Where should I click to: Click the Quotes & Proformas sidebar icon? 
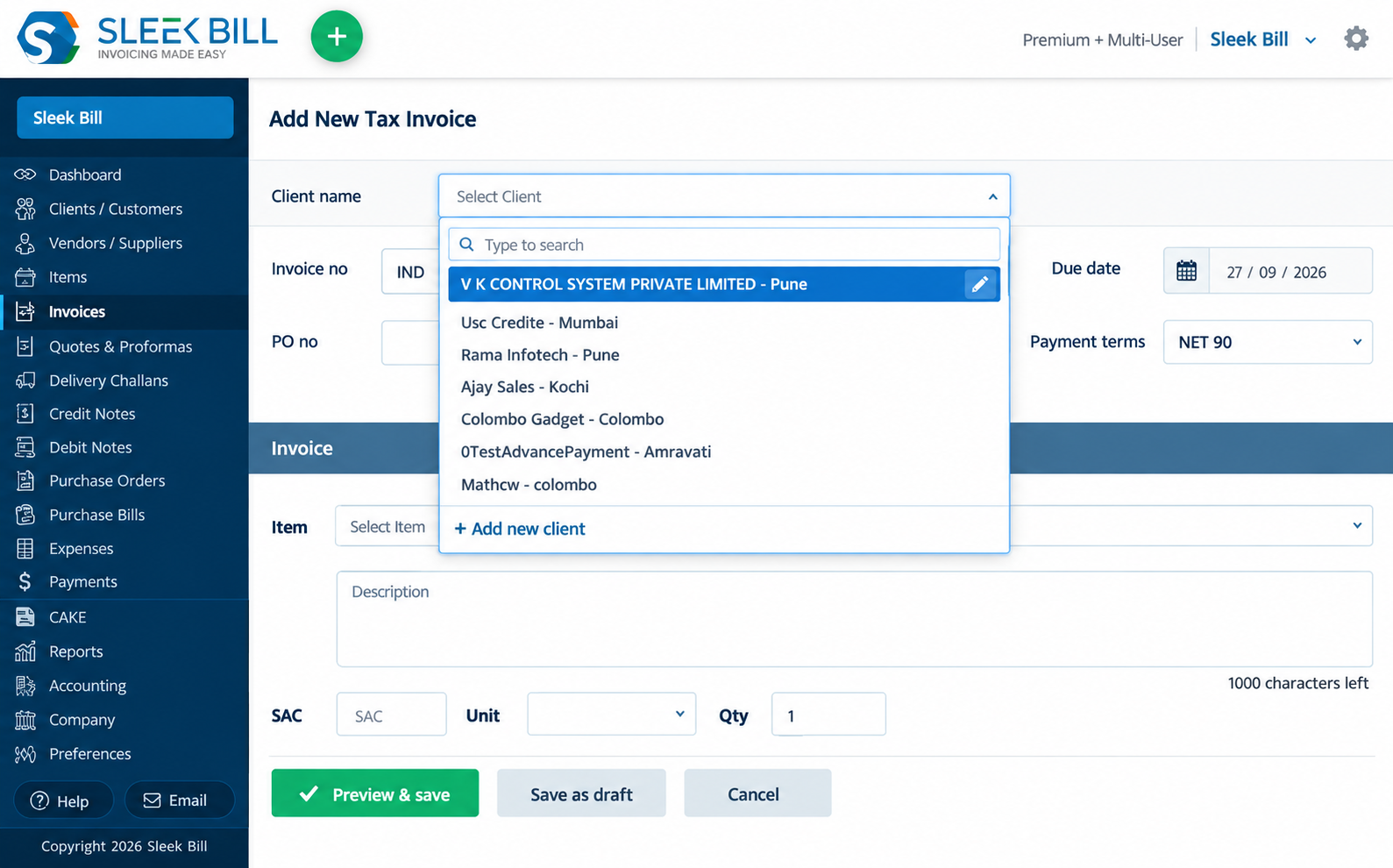(25, 346)
